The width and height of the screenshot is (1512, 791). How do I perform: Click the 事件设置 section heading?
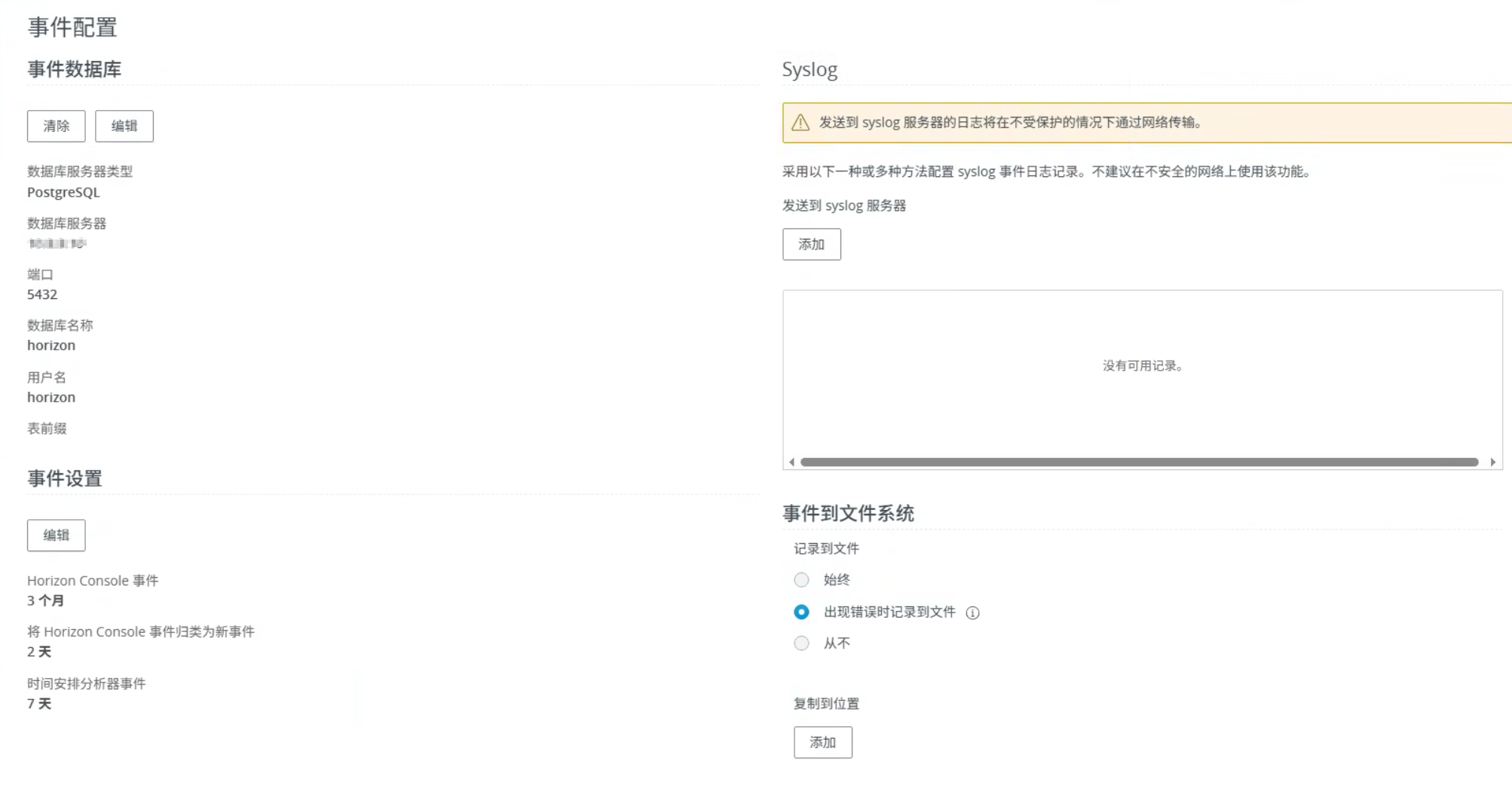pos(65,478)
